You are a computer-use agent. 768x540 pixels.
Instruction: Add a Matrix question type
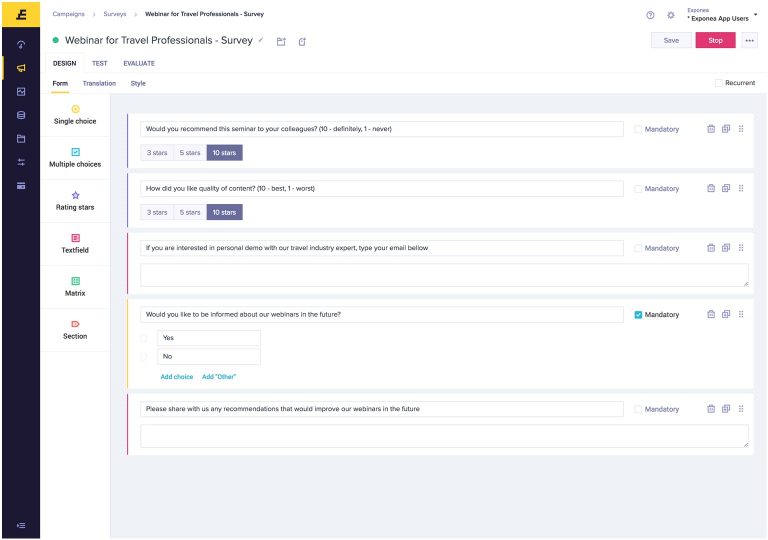[75, 287]
